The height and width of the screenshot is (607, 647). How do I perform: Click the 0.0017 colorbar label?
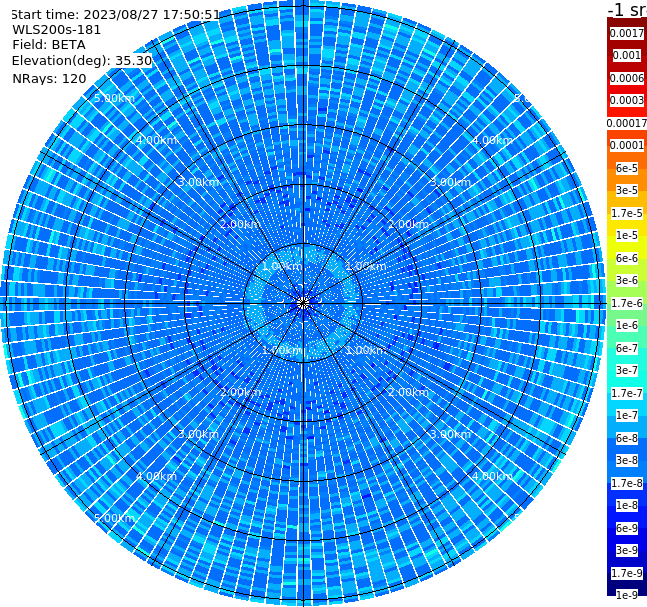point(627,33)
